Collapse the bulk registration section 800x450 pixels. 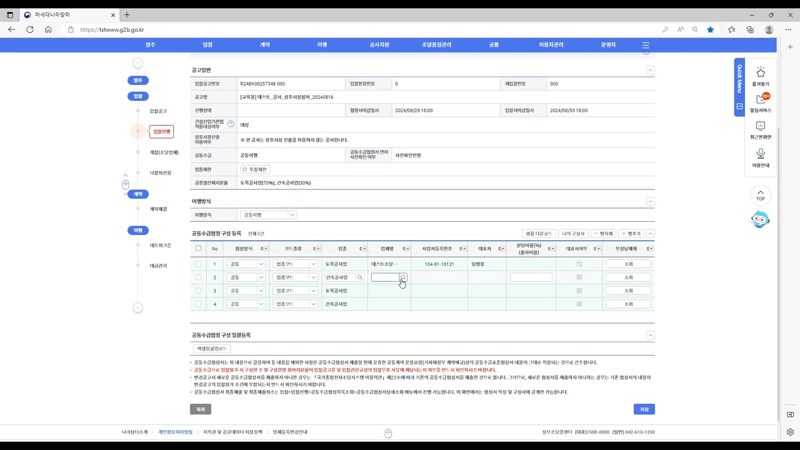tap(650, 335)
